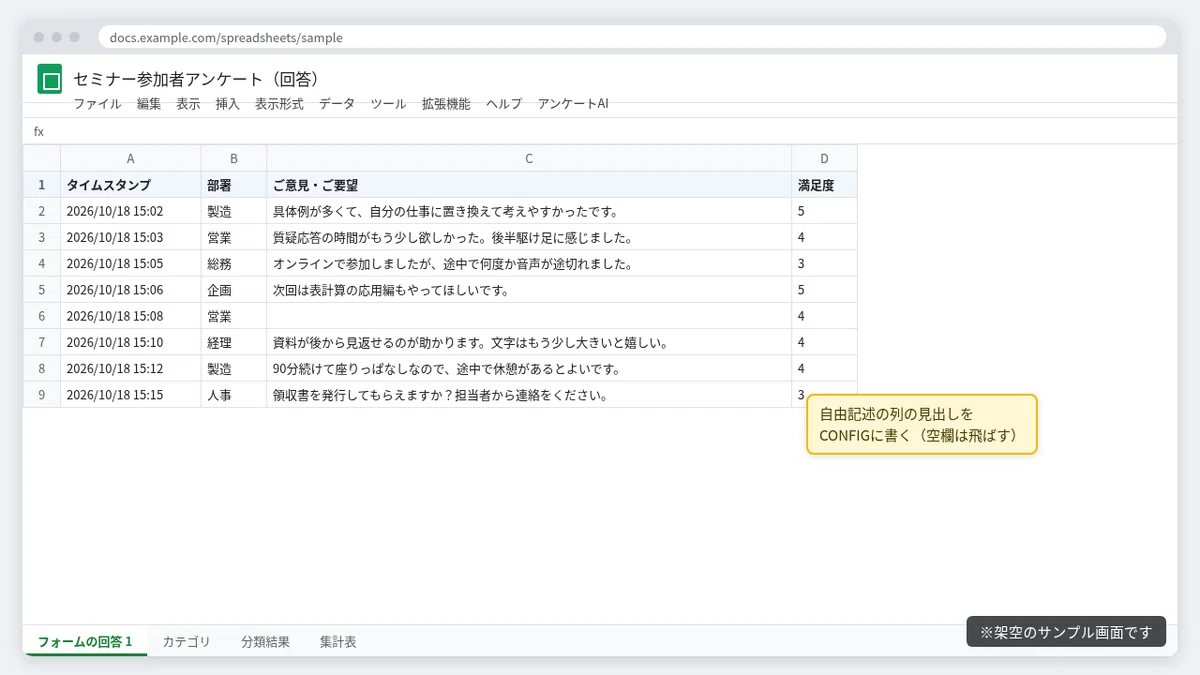Open the 表示形式 menu
Viewport: 1200px width, 675px height.
(279, 103)
